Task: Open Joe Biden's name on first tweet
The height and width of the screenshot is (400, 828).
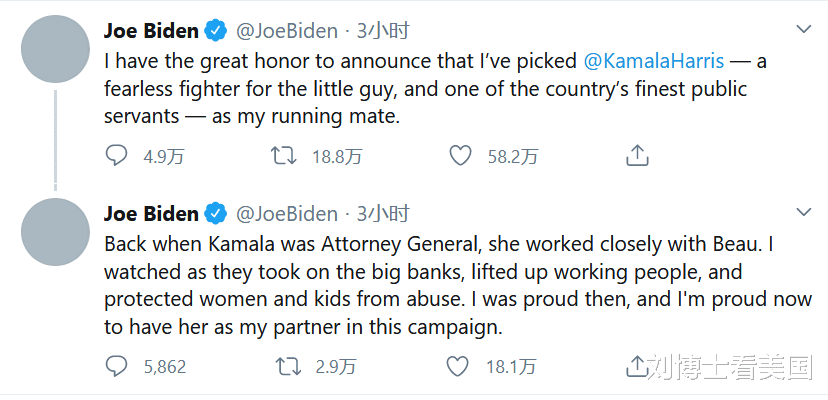Action: coord(150,31)
